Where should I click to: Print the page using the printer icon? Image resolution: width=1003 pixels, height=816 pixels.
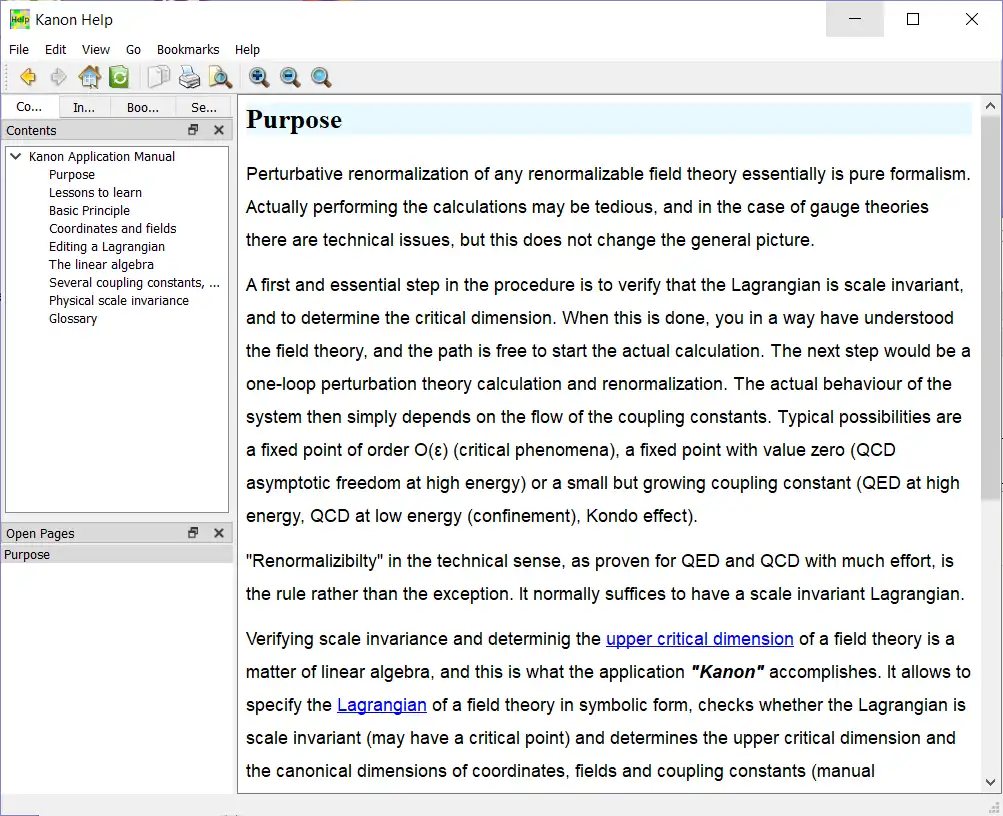(x=189, y=77)
